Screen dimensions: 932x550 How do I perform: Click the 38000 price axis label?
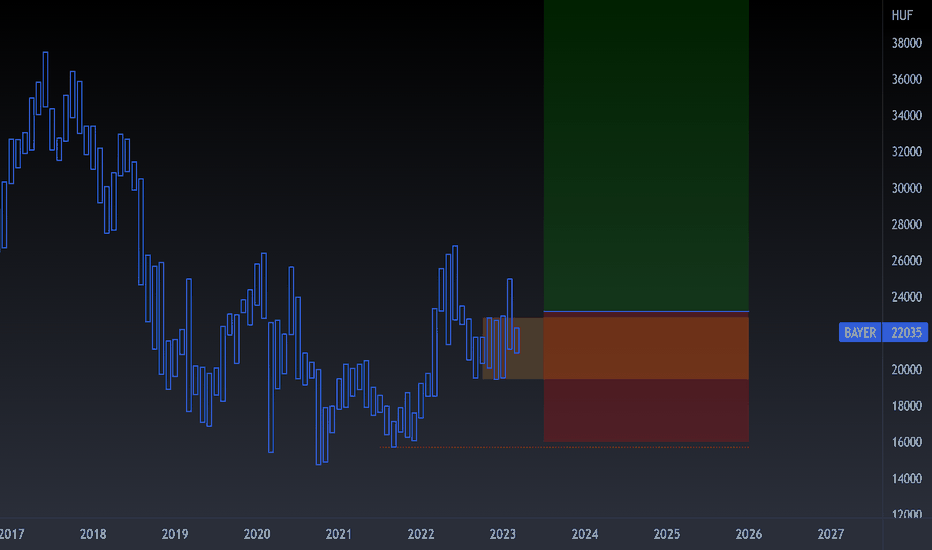[x=906, y=43]
